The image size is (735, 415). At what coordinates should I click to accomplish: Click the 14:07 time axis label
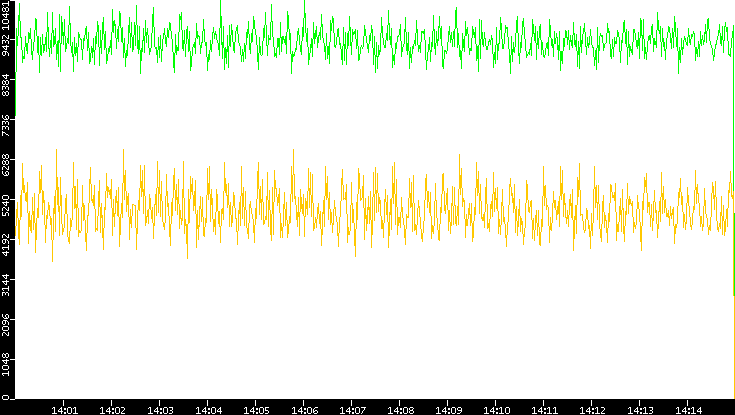pyautogui.click(x=352, y=411)
